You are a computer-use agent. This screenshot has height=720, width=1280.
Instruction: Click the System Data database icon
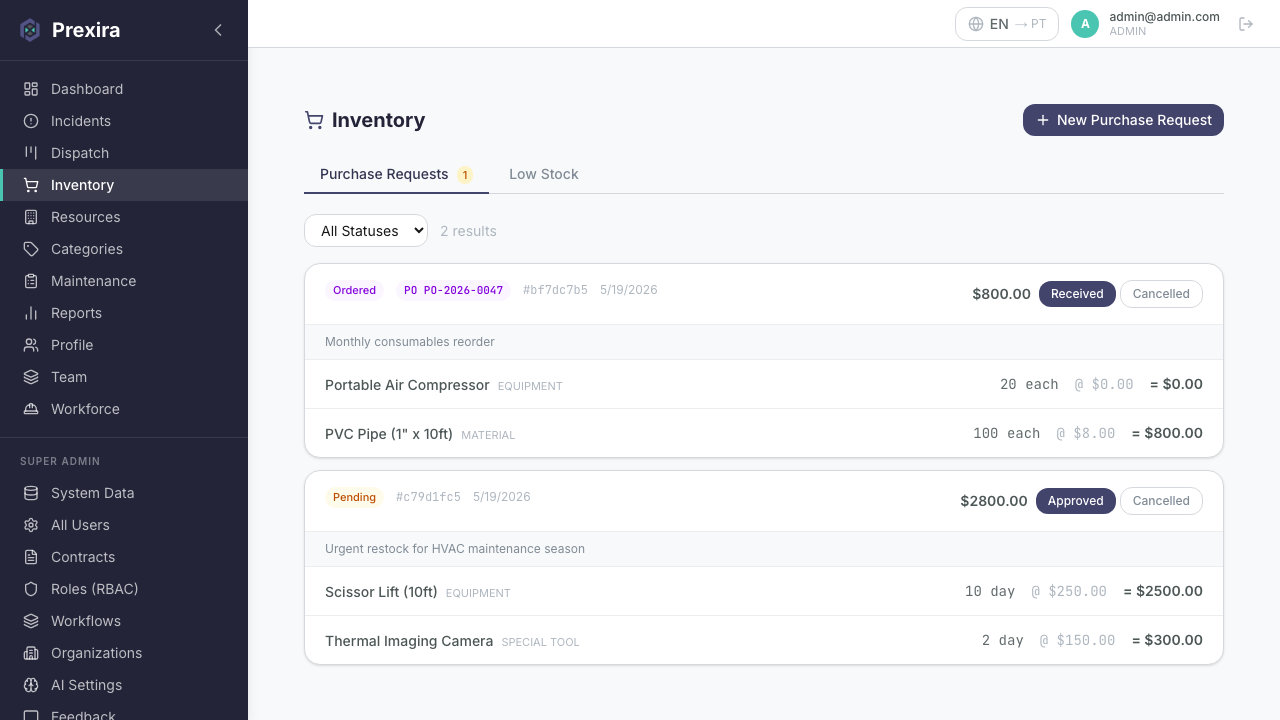(x=31, y=493)
